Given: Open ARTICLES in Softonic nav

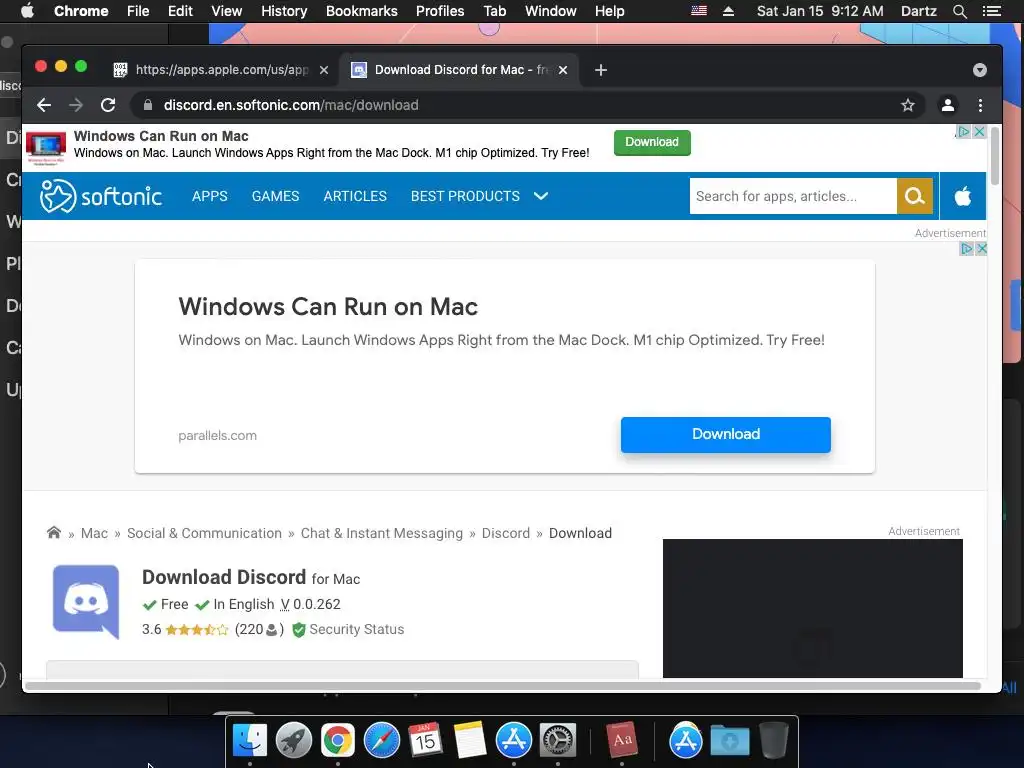Looking at the screenshot, I should (x=355, y=196).
